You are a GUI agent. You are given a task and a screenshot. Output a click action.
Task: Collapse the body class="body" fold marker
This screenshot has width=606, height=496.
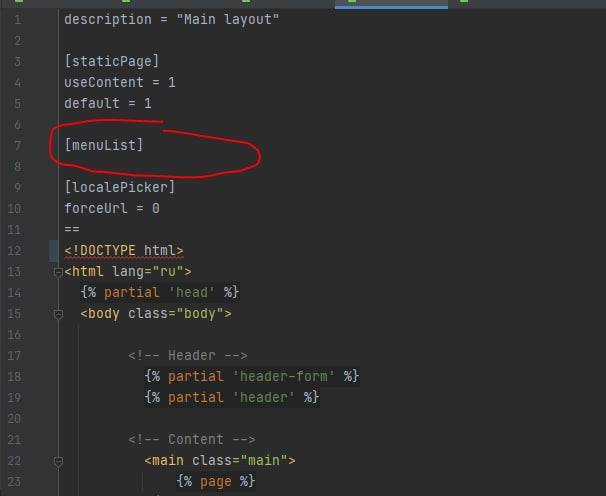[58, 314]
